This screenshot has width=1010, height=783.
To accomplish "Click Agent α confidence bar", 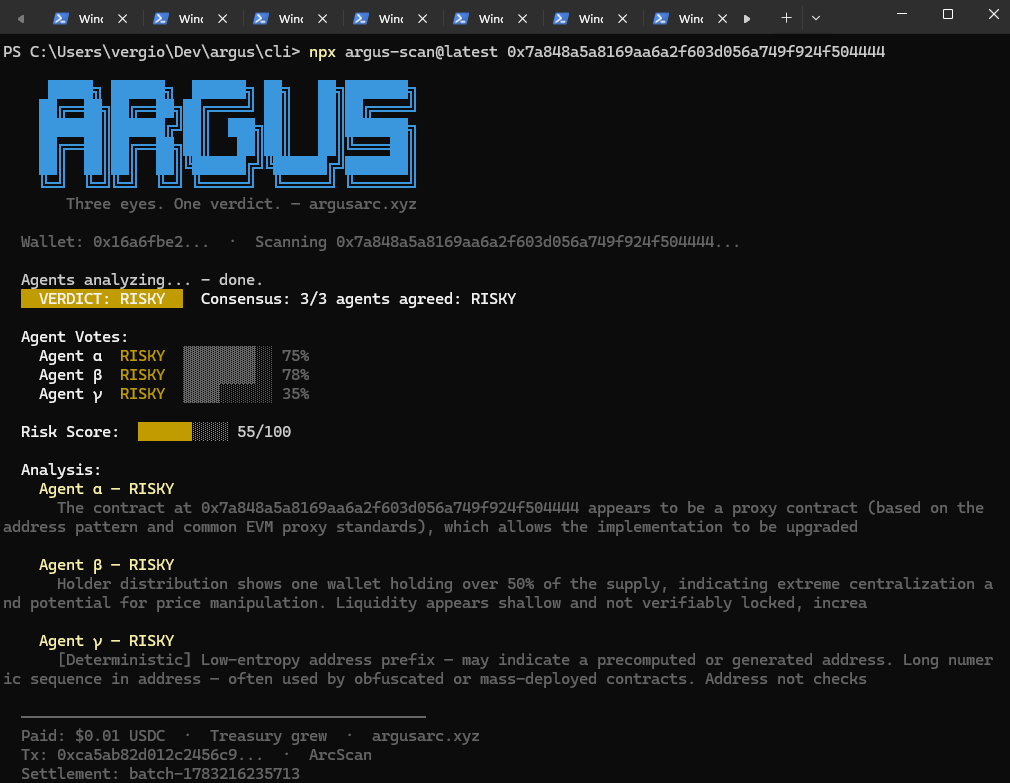I will pyautogui.click(x=227, y=355).
